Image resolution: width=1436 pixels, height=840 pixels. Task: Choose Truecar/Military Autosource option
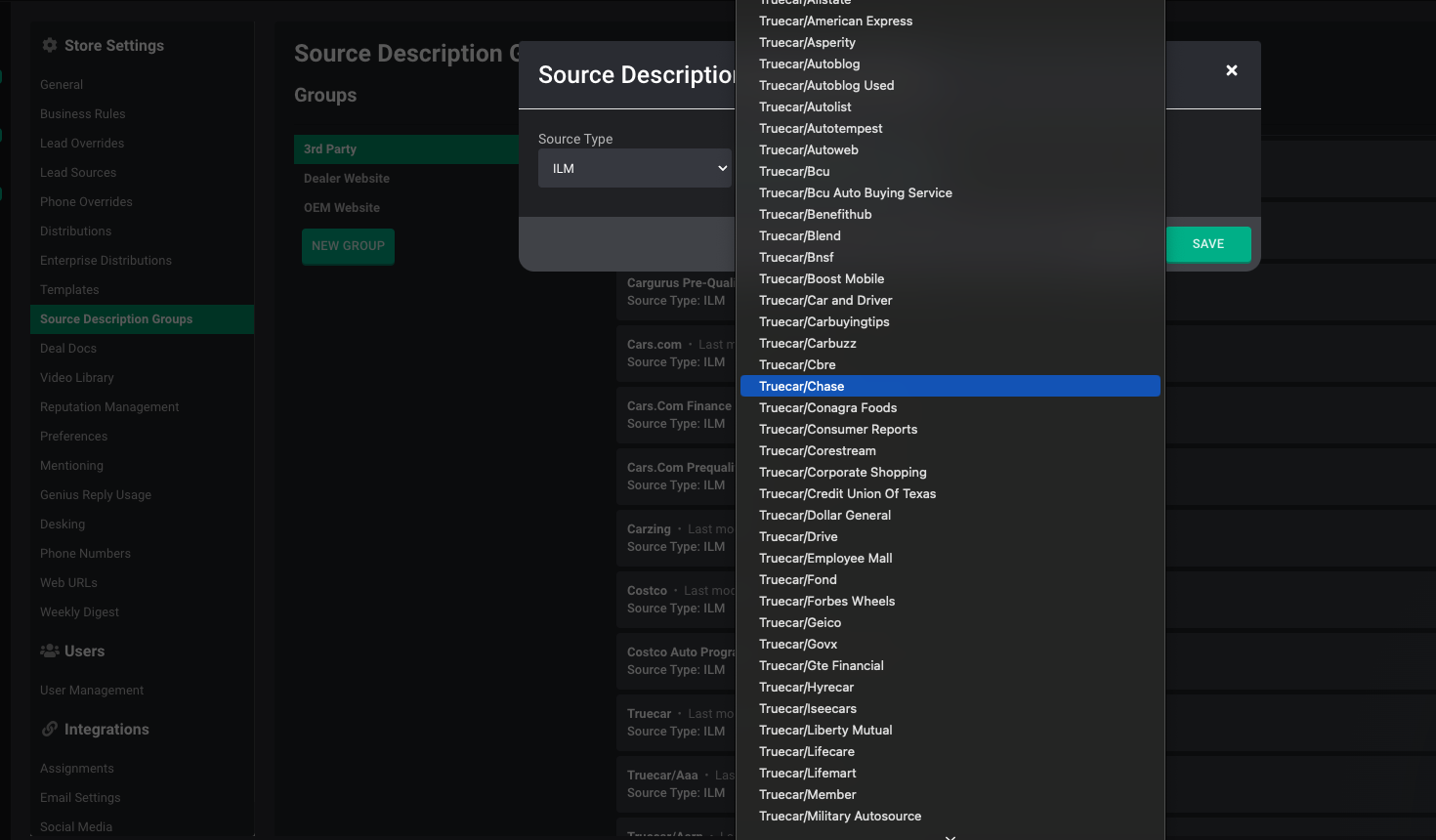click(x=950, y=817)
